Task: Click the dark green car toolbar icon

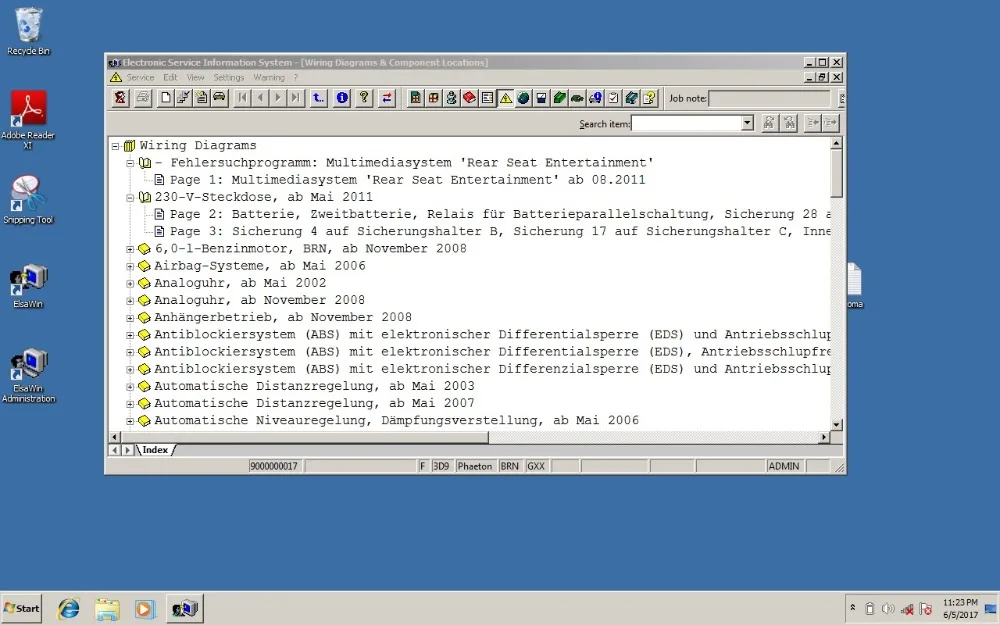Action: [577, 98]
